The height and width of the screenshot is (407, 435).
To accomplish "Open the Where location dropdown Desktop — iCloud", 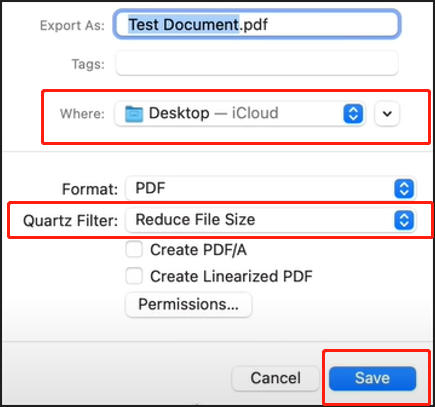I will (240, 114).
